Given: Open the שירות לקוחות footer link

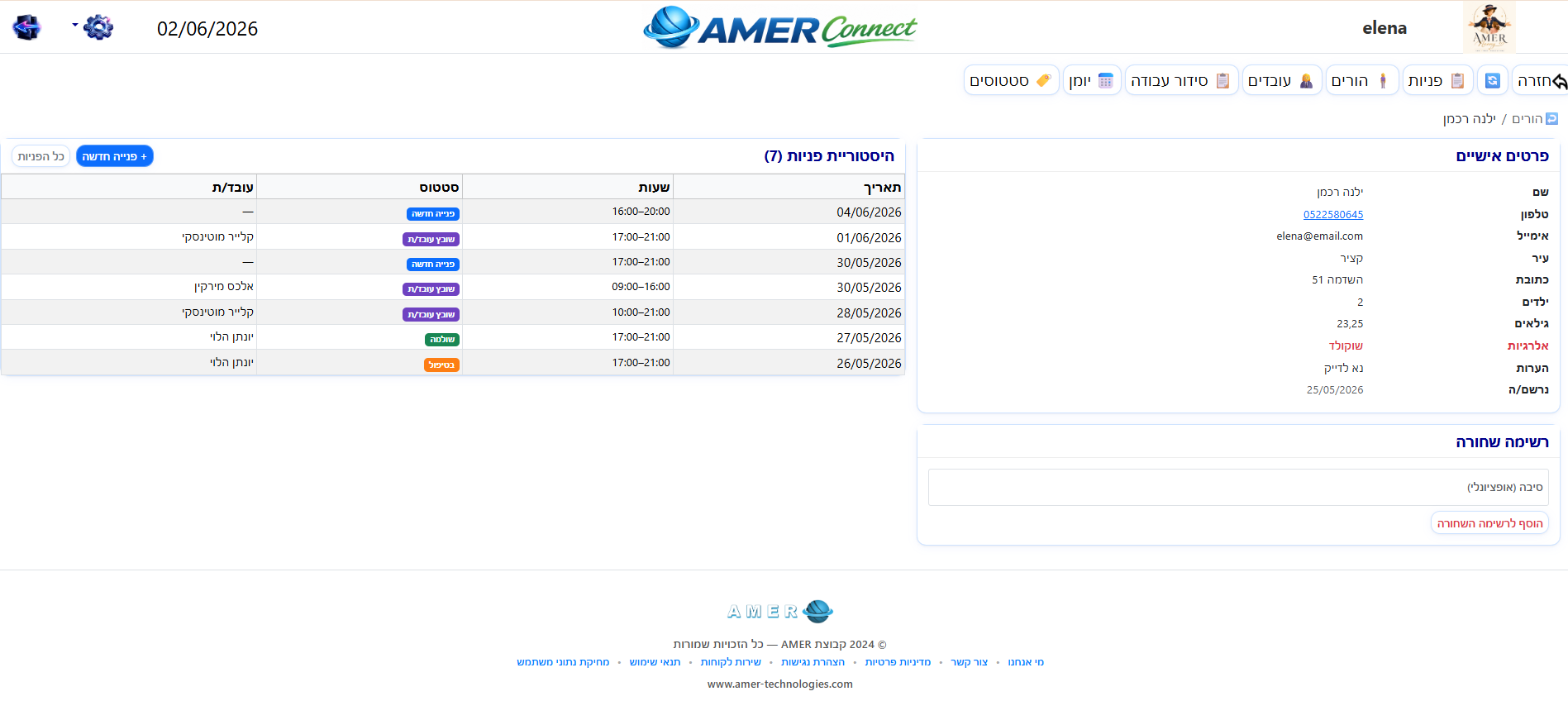Looking at the screenshot, I should point(731,662).
